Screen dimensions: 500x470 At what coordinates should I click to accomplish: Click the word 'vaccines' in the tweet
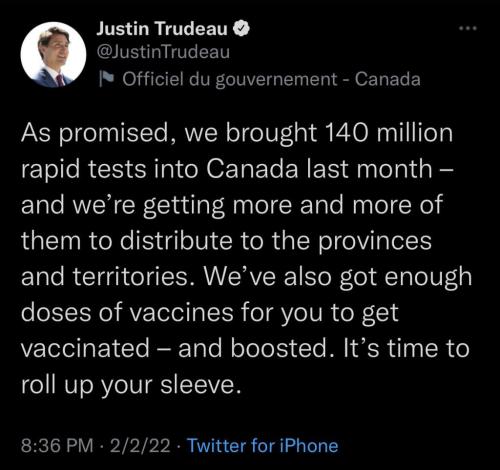pyautogui.click(x=181, y=313)
